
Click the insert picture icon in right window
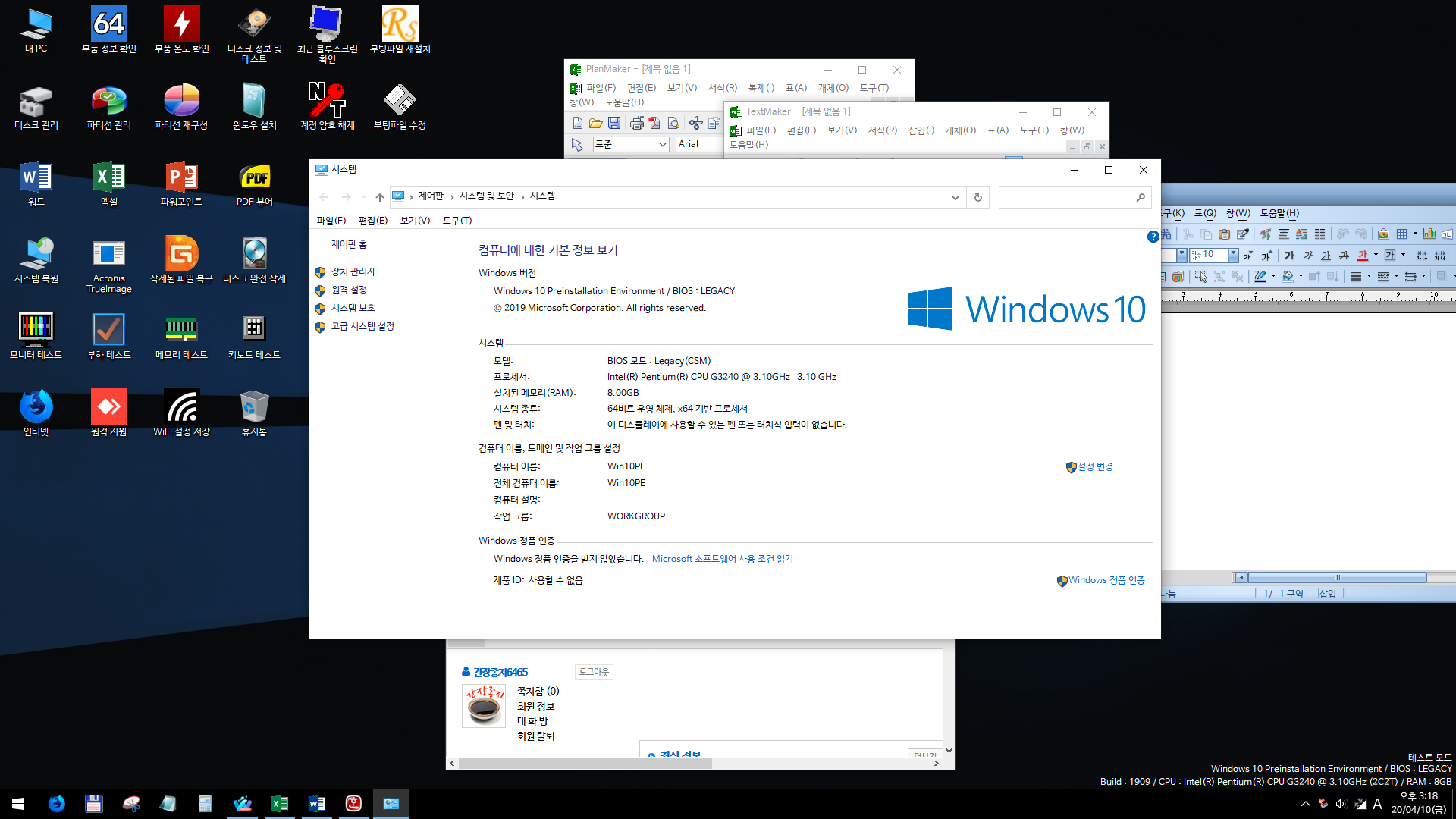point(1383,234)
